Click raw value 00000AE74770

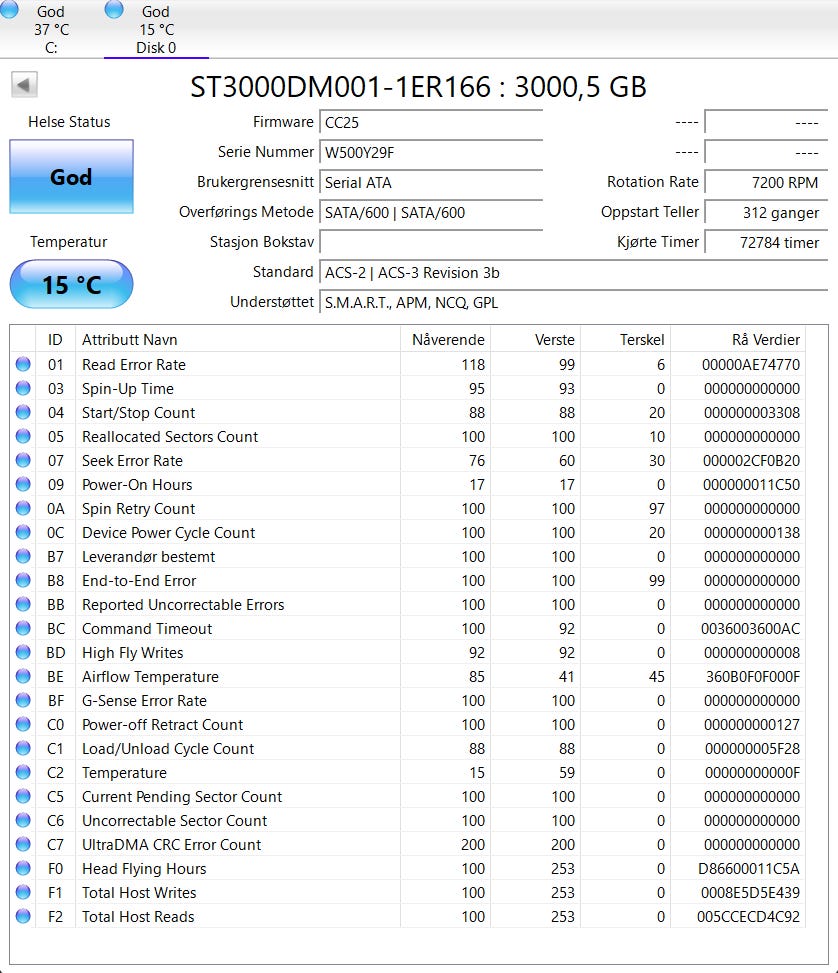[x=750, y=365]
